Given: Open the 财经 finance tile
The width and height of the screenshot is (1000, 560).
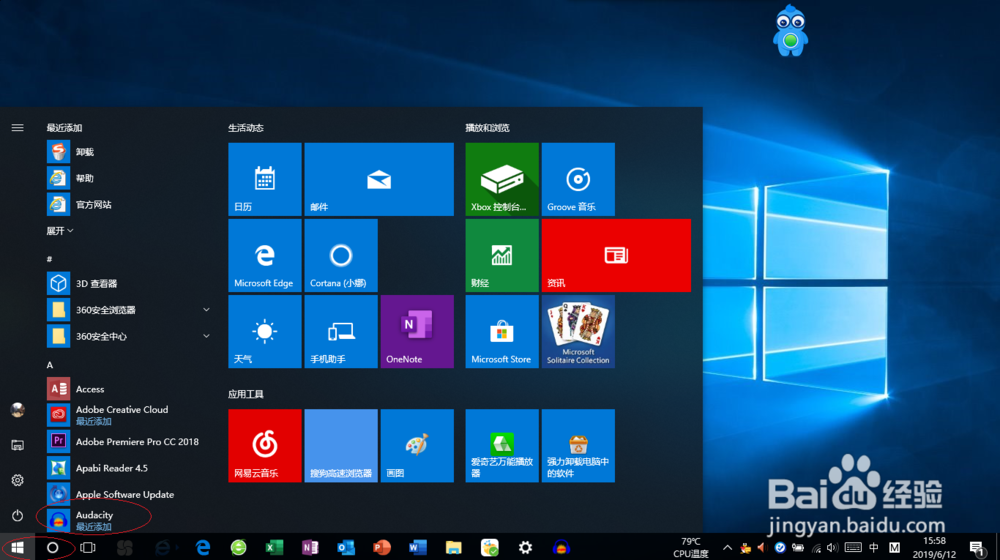Looking at the screenshot, I should (502, 255).
